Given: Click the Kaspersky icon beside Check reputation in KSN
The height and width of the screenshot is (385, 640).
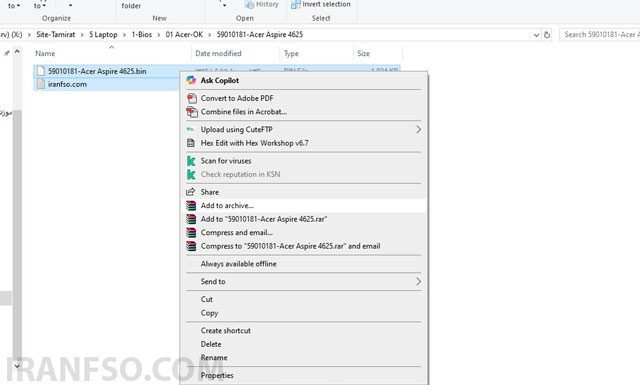Looking at the screenshot, I should click(x=191, y=174).
